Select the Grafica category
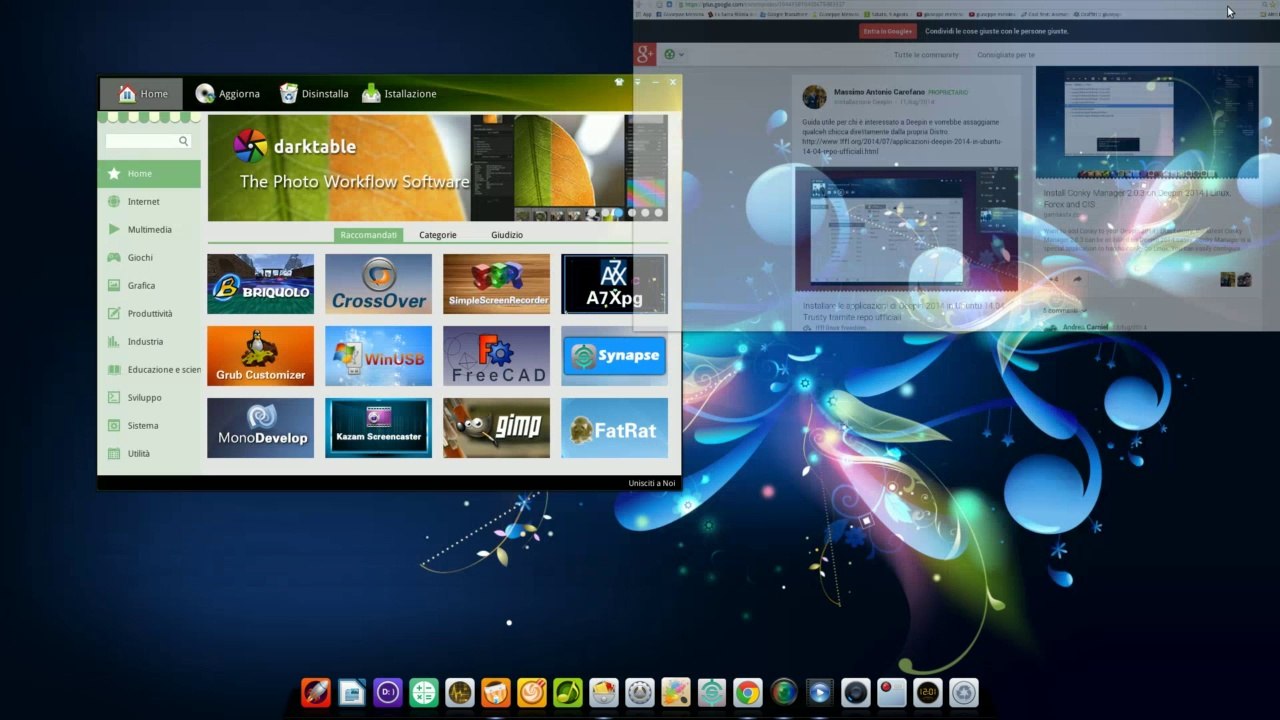 pos(149,286)
